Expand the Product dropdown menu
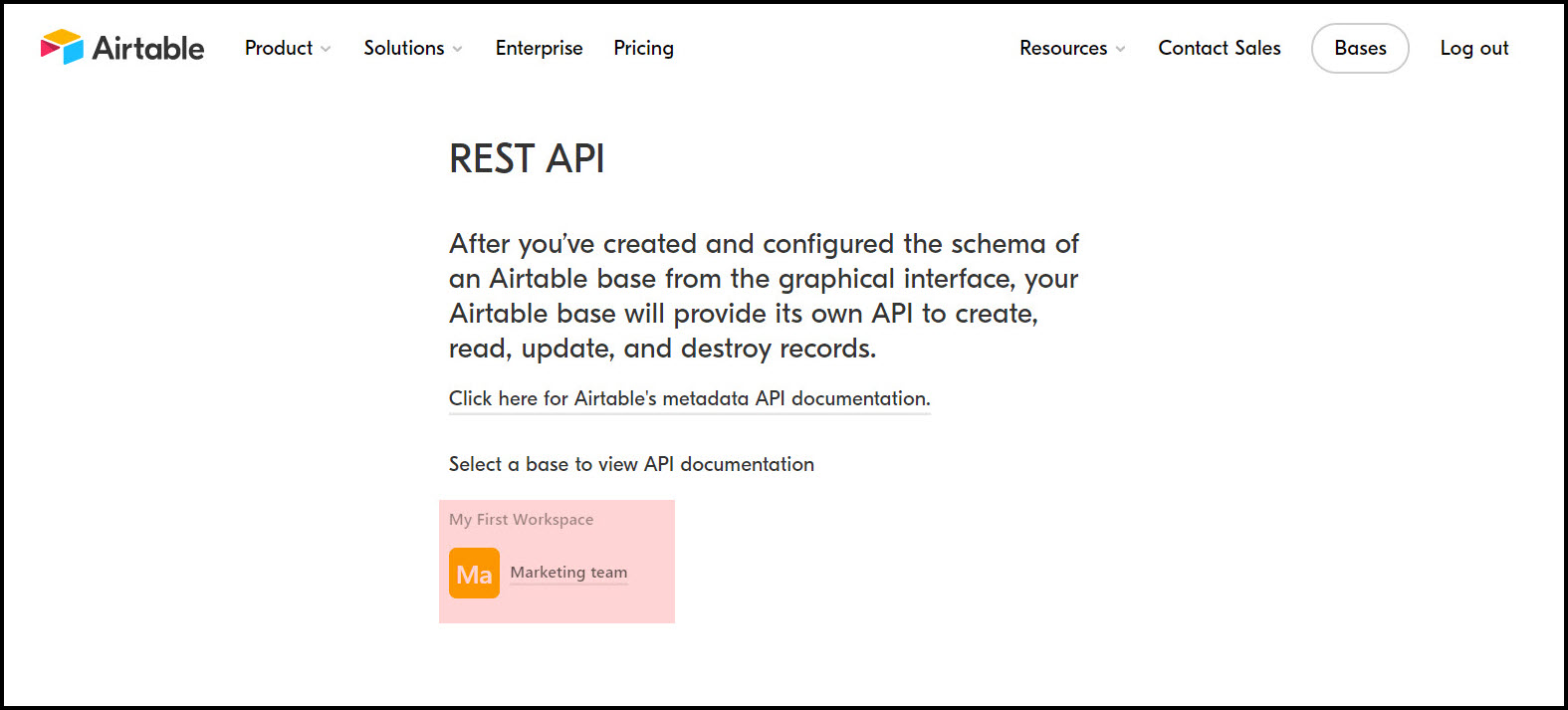Image resolution: width=1568 pixels, height=710 pixels. click(288, 48)
